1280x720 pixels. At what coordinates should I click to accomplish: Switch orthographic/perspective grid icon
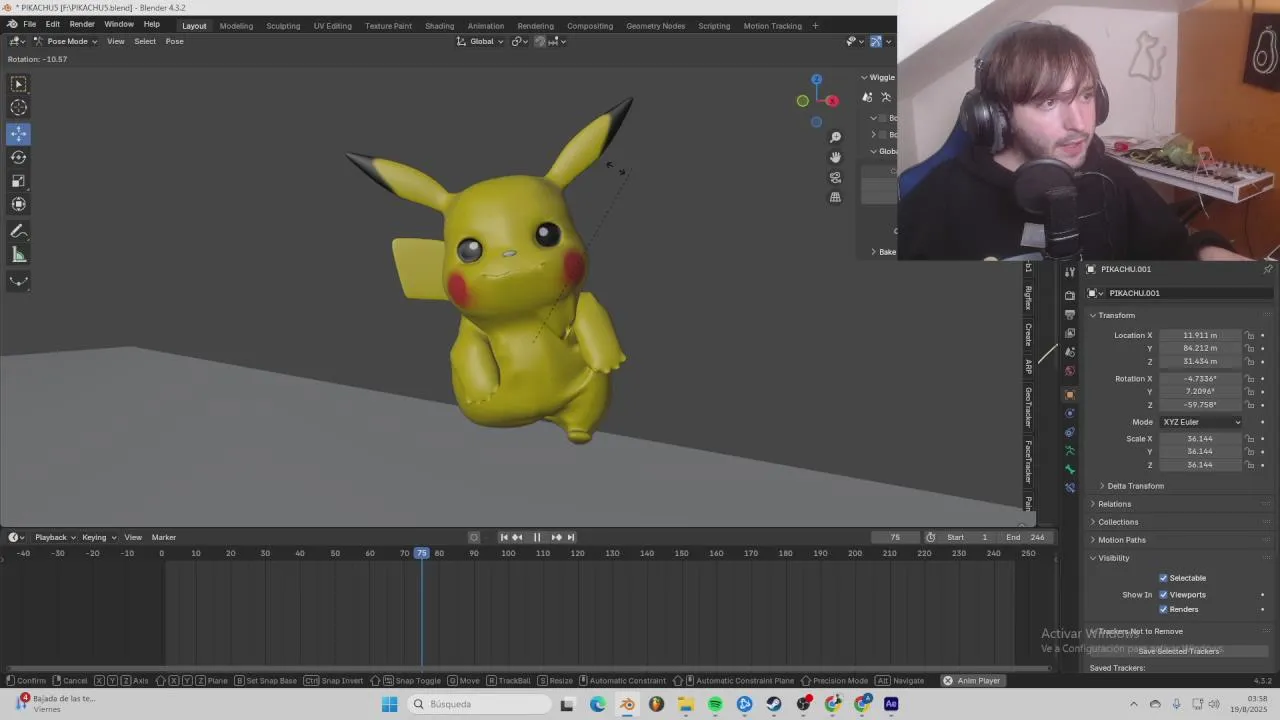(836, 197)
